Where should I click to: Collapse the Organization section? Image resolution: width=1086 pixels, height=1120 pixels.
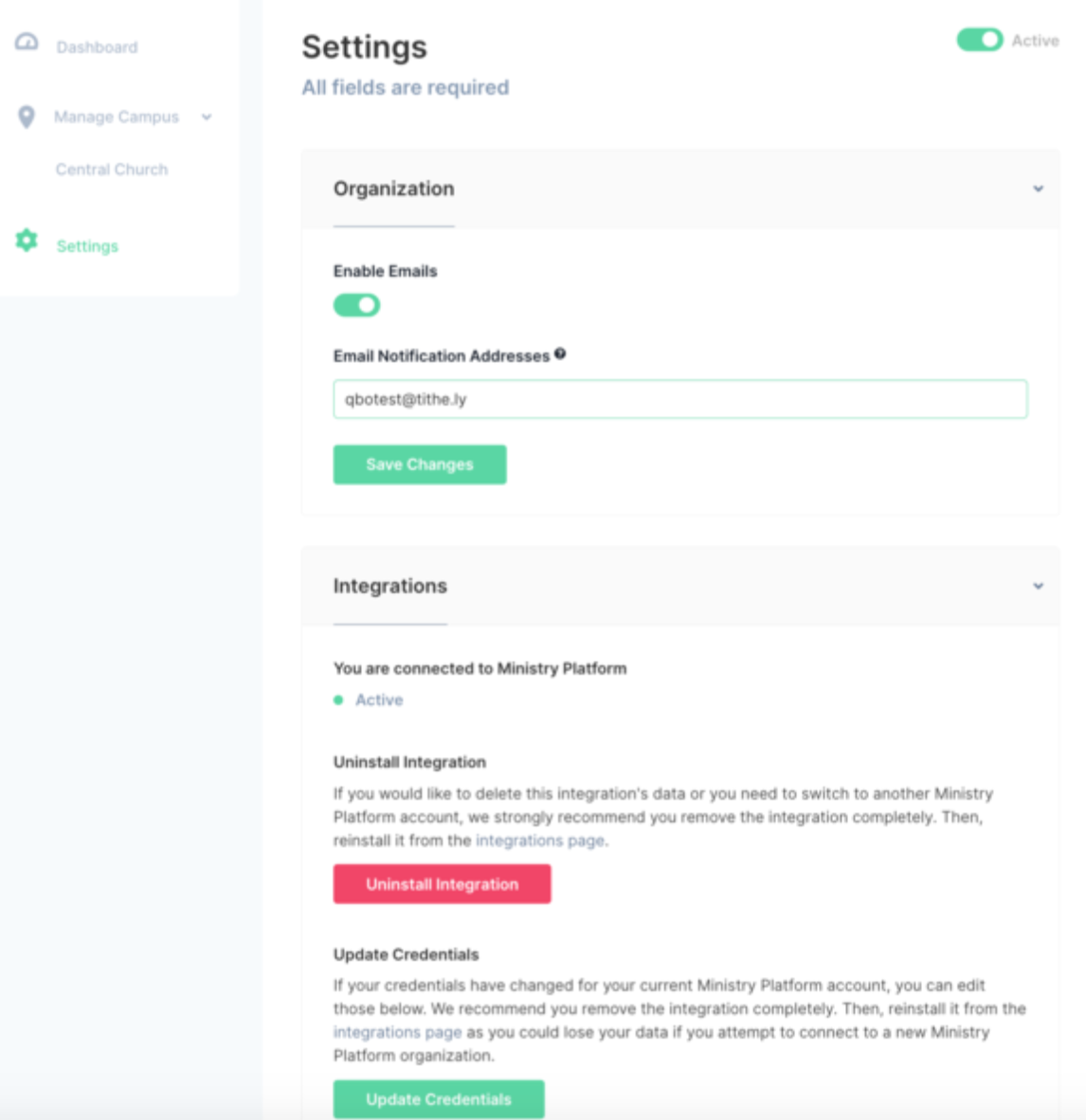pyautogui.click(x=1040, y=189)
